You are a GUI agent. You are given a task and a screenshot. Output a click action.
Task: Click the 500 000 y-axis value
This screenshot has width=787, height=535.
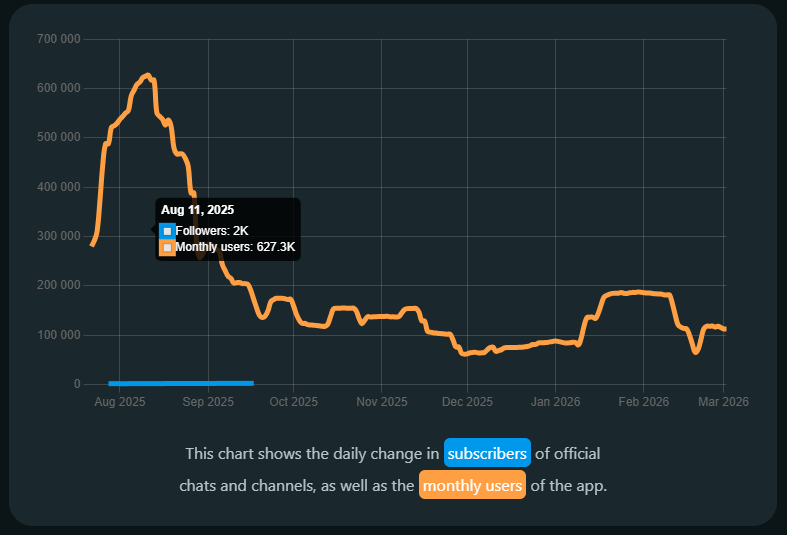(57, 138)
